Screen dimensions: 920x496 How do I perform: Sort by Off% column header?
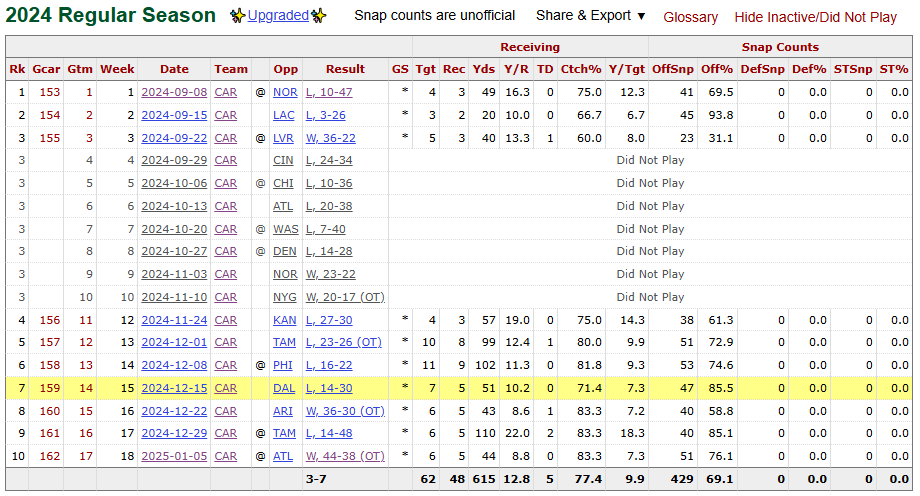tap(716, 69)
